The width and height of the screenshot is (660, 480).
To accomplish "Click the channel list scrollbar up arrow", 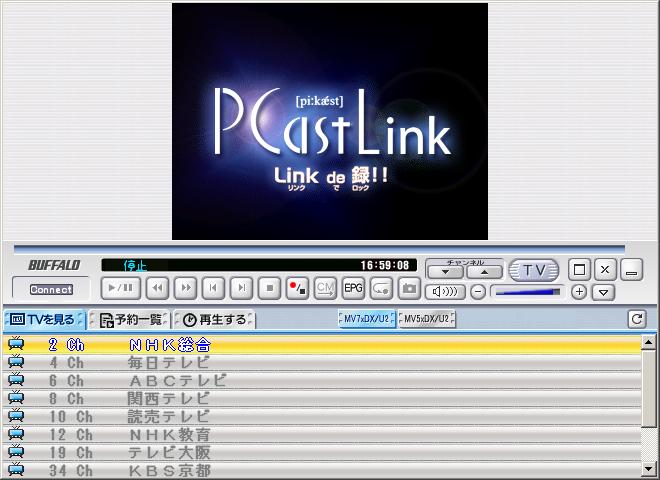I will click(649, 342).
